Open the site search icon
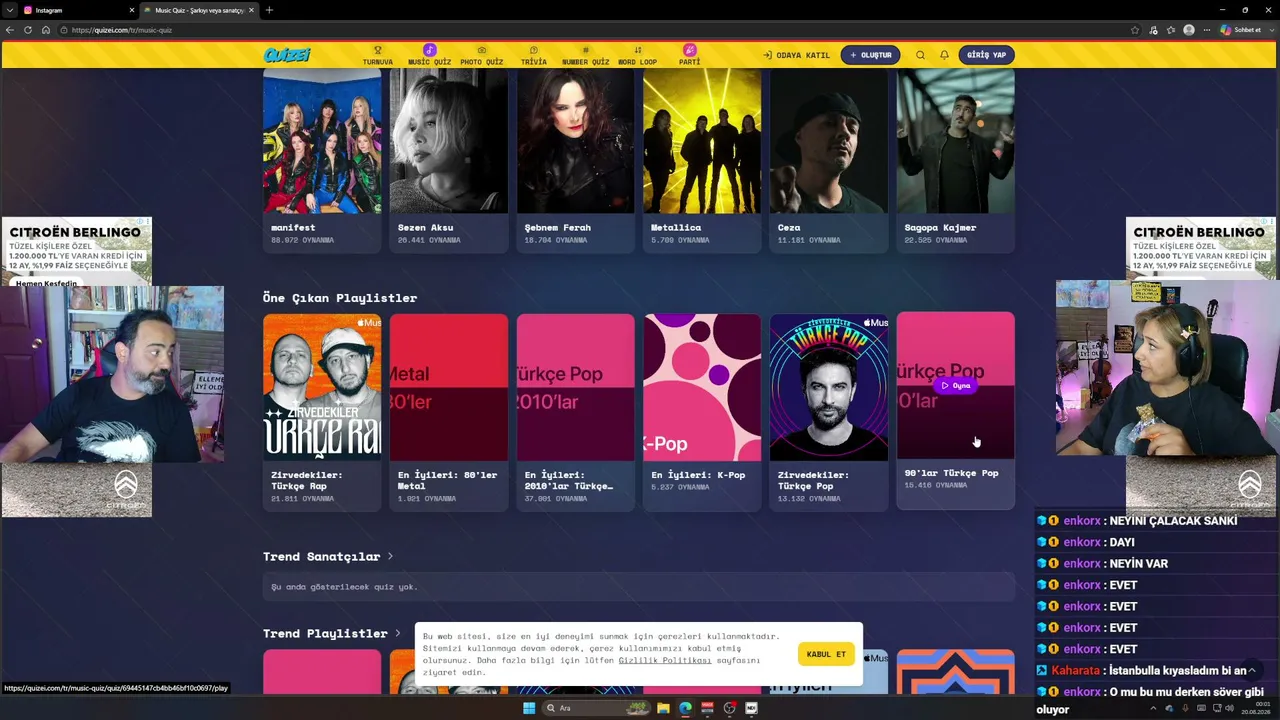Screen dimensions: 1280x720 920,55
